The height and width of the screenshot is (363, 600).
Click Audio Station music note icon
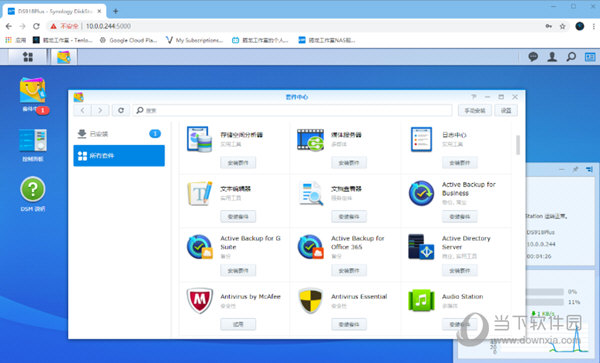[x=421, y=301]
